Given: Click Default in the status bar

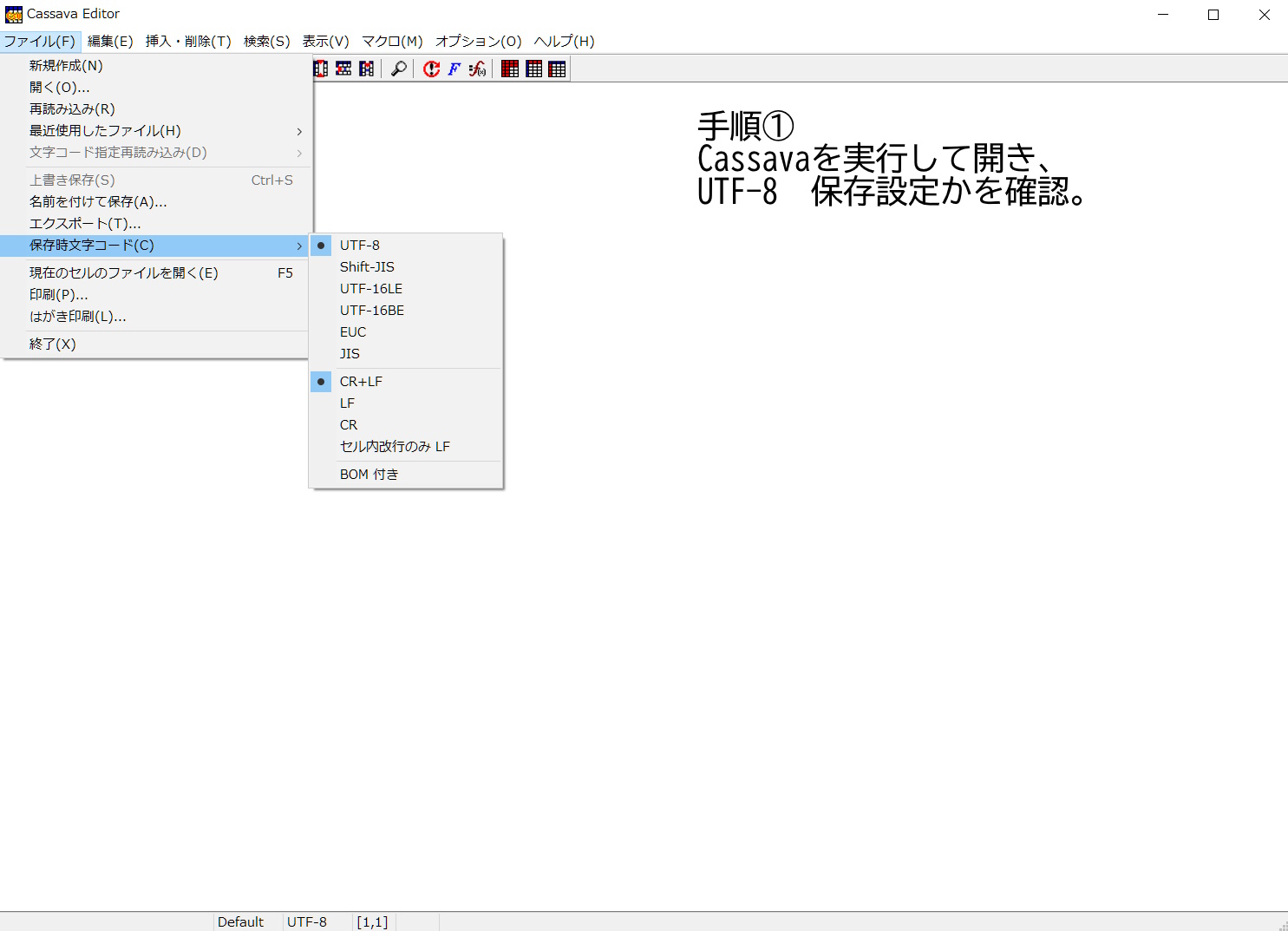Looking at the screenshot, I should coord(240,922).
